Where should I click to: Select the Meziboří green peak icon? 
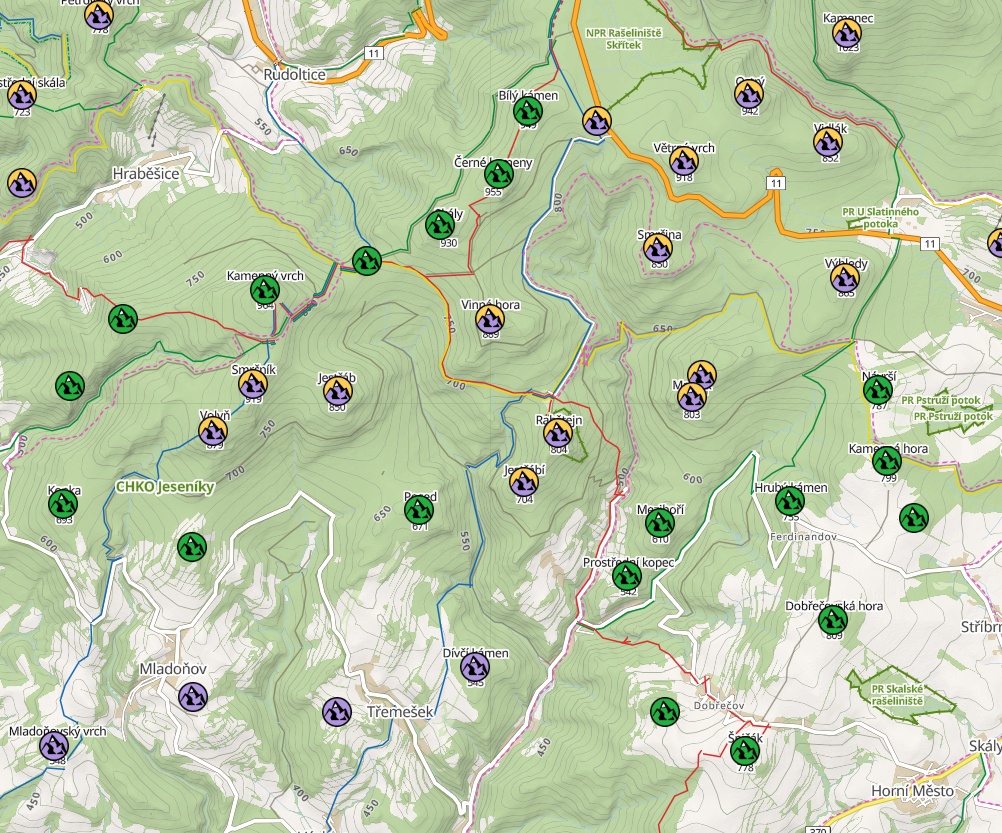point(661,520)
